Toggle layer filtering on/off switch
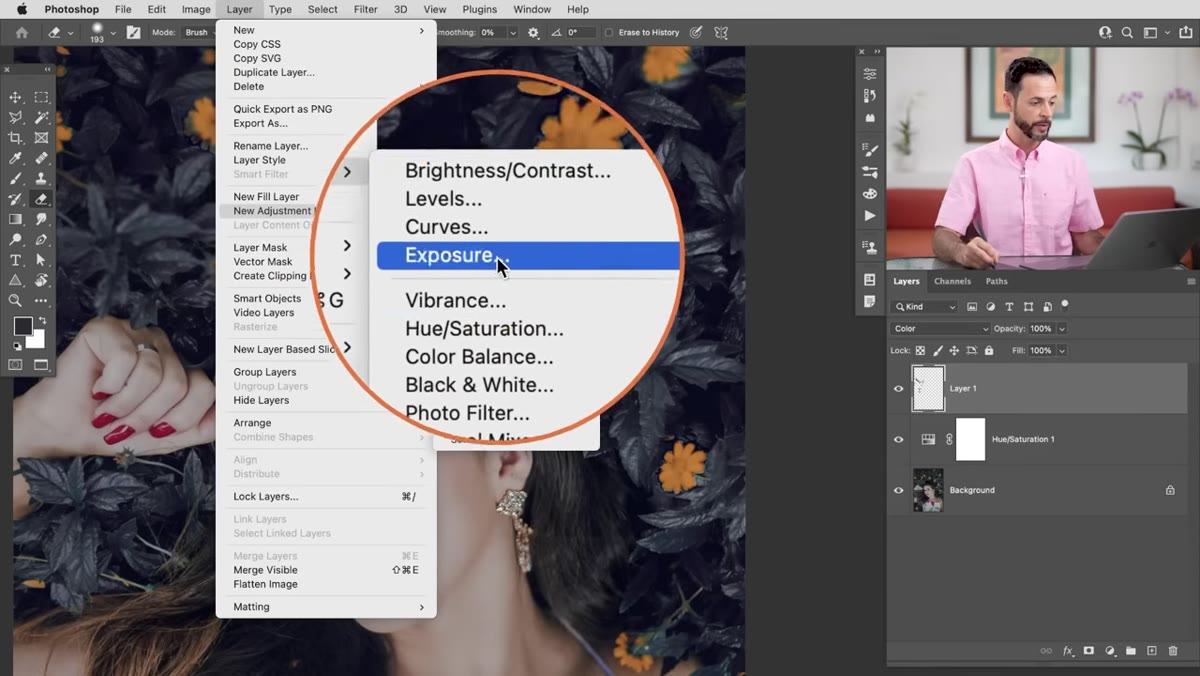1200x676 pixels. (1065, 305)
